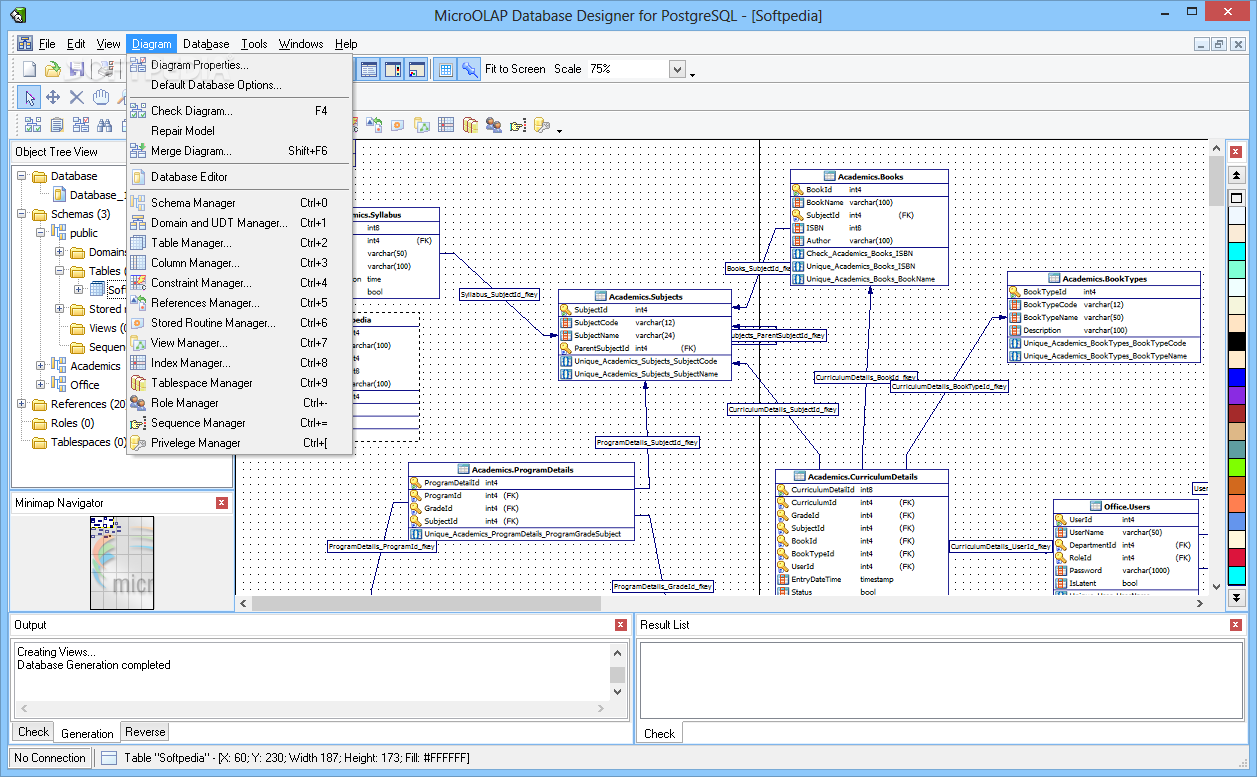Click the palette scroll-up double arrow
1257x777 pixels.
pyautogui.click(x=1236, y=176)
